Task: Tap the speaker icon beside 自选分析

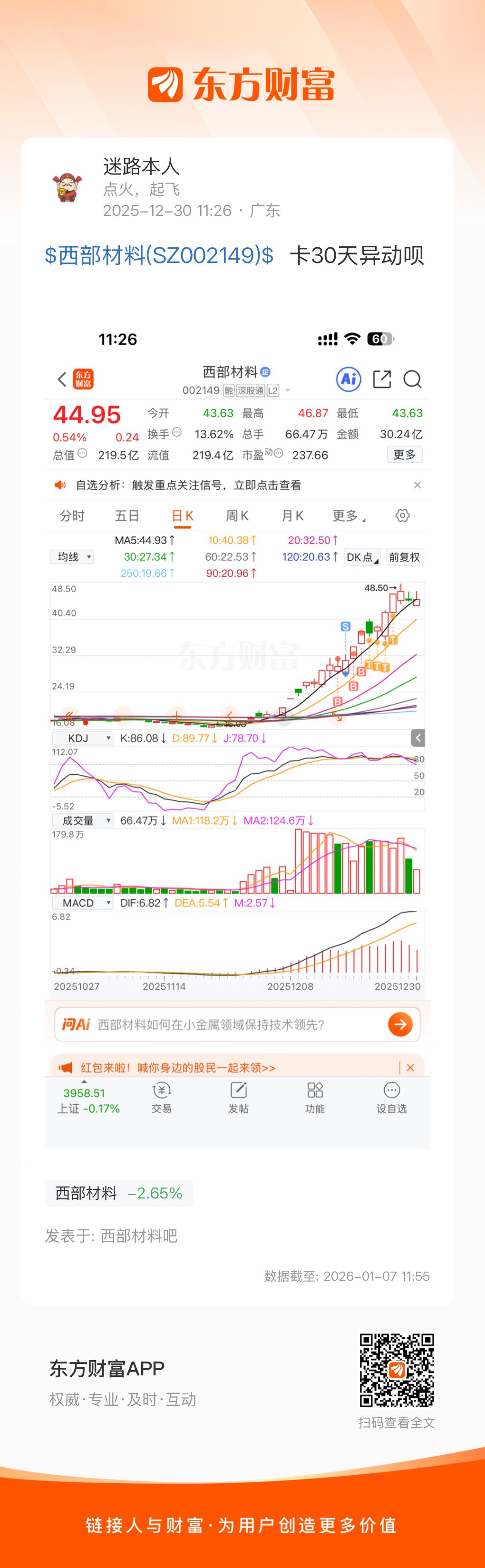Action: pos(60,485)
